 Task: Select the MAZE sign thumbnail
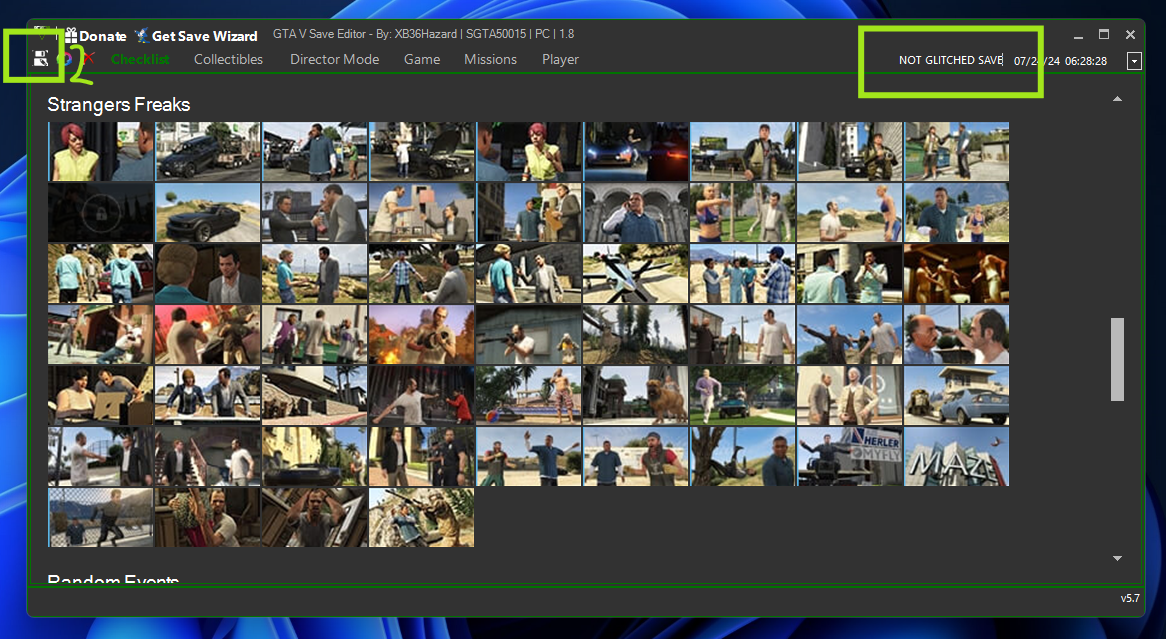(x=956, y=457)
